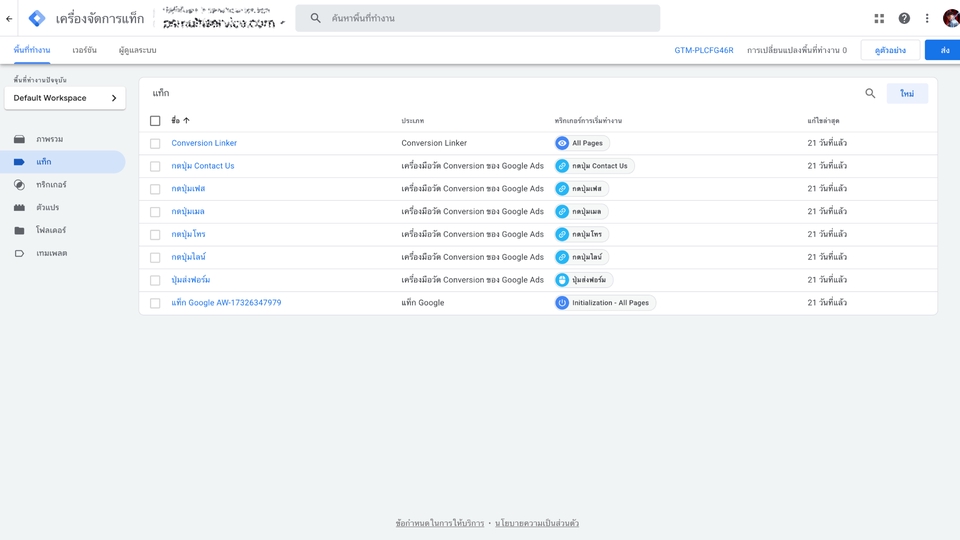Open the กดปุ่มไลน์ tag link
960x540 pixels.
tap(189, 257)
